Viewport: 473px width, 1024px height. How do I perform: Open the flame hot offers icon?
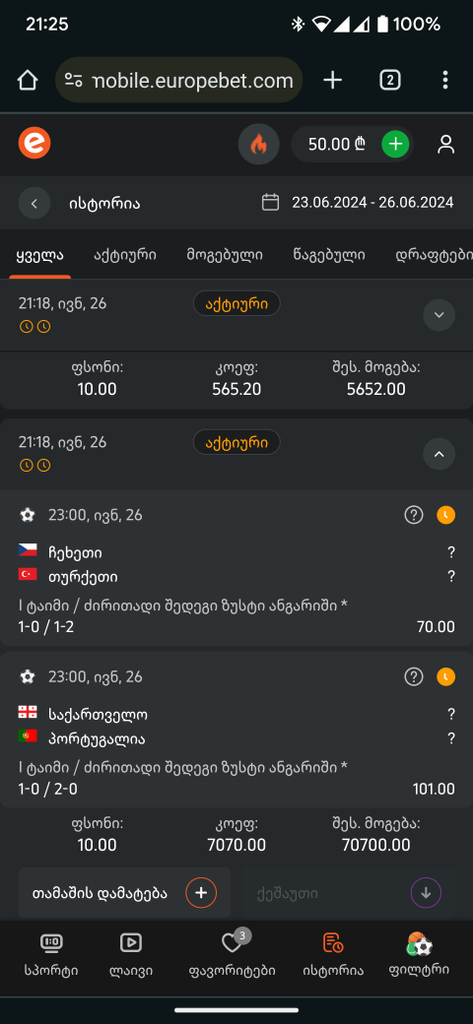tap(259, 144)
